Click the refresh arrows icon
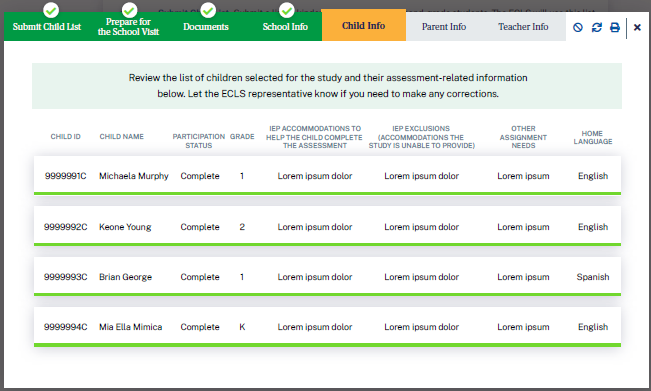Image resolution: width=651 pixels, height=391 pixels. [597, 27]
